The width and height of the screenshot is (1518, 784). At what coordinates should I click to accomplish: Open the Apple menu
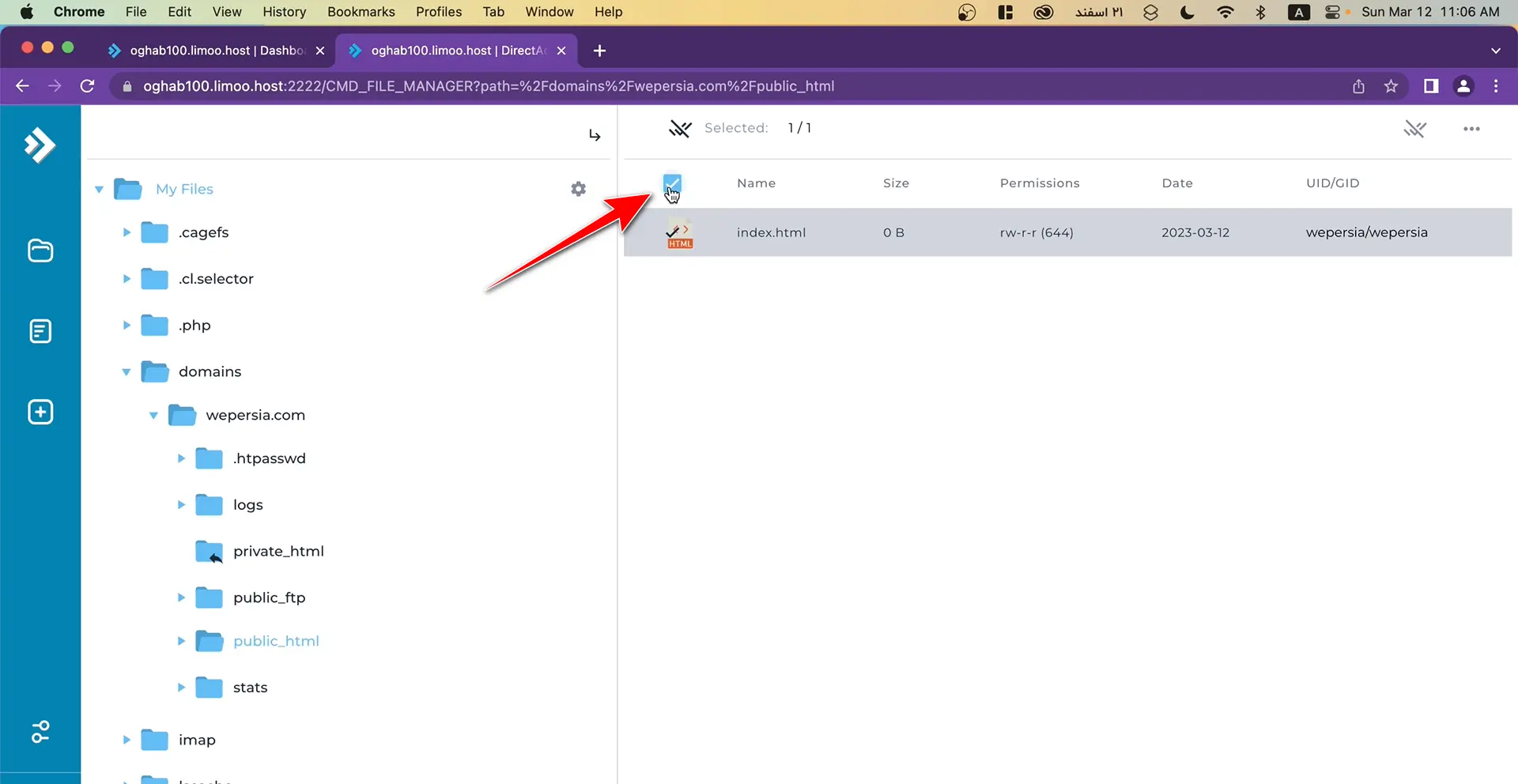pyautogui.click(x=27, y=12)
